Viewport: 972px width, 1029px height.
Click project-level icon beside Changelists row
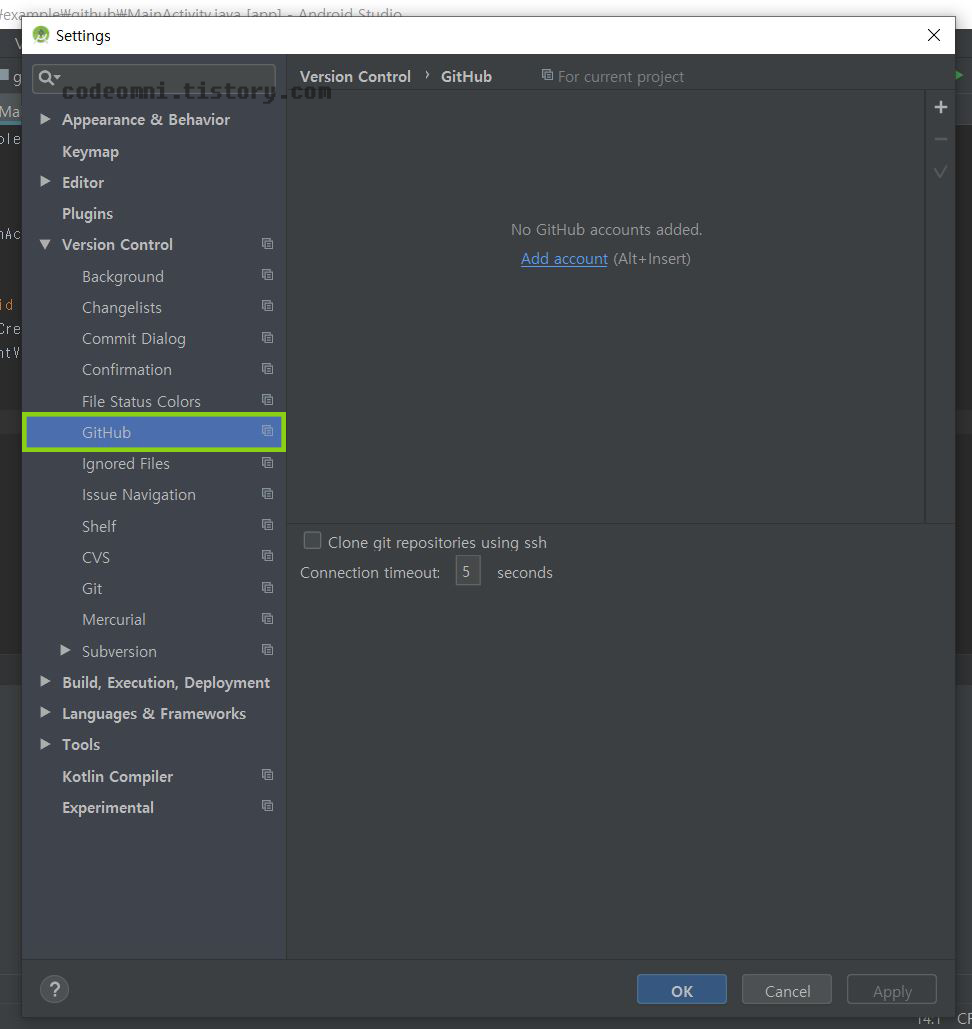tap(267, 305)
